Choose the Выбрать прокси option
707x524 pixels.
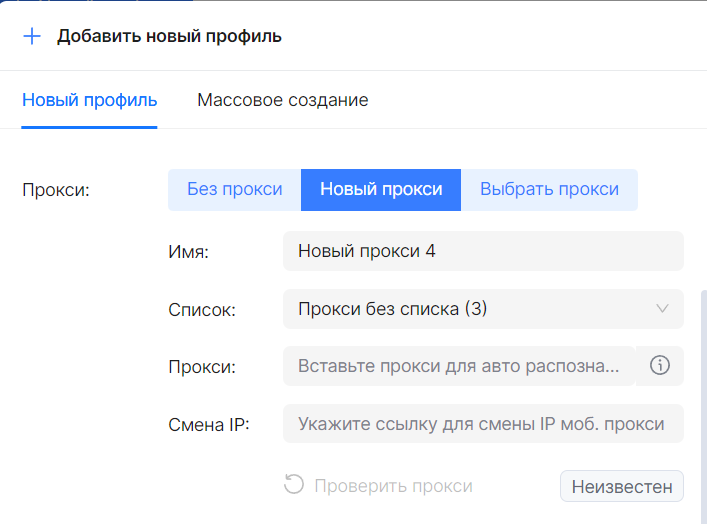[549, 190]
